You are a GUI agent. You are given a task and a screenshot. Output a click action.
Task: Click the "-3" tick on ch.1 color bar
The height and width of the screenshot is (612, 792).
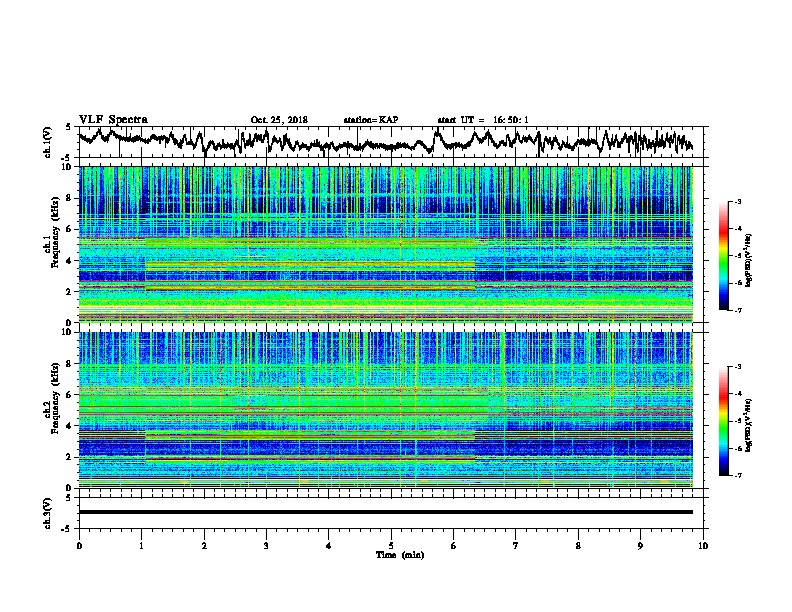coord(738,202)
